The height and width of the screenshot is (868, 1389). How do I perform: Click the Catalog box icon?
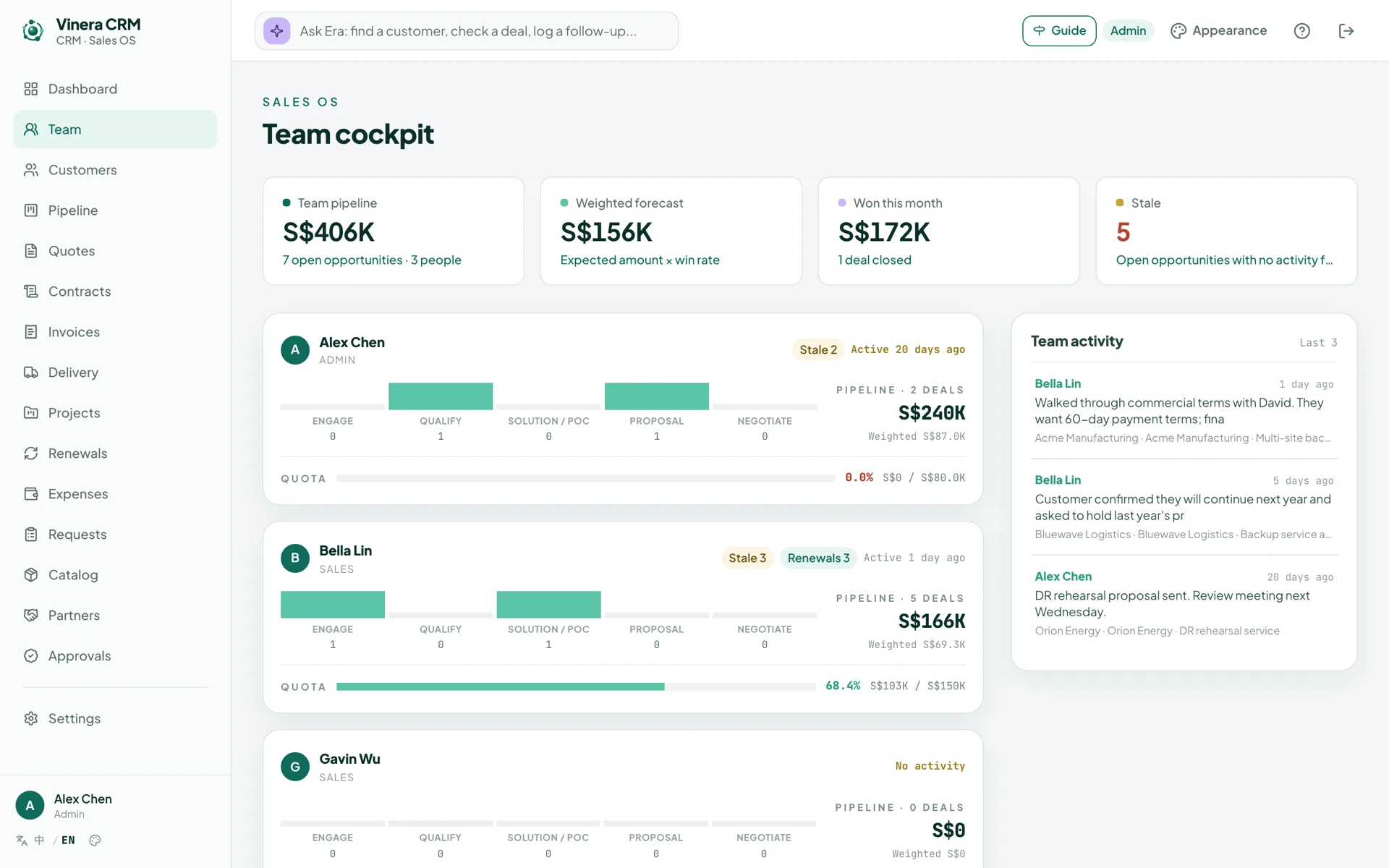pyautogui.click(x=30, y=575)
